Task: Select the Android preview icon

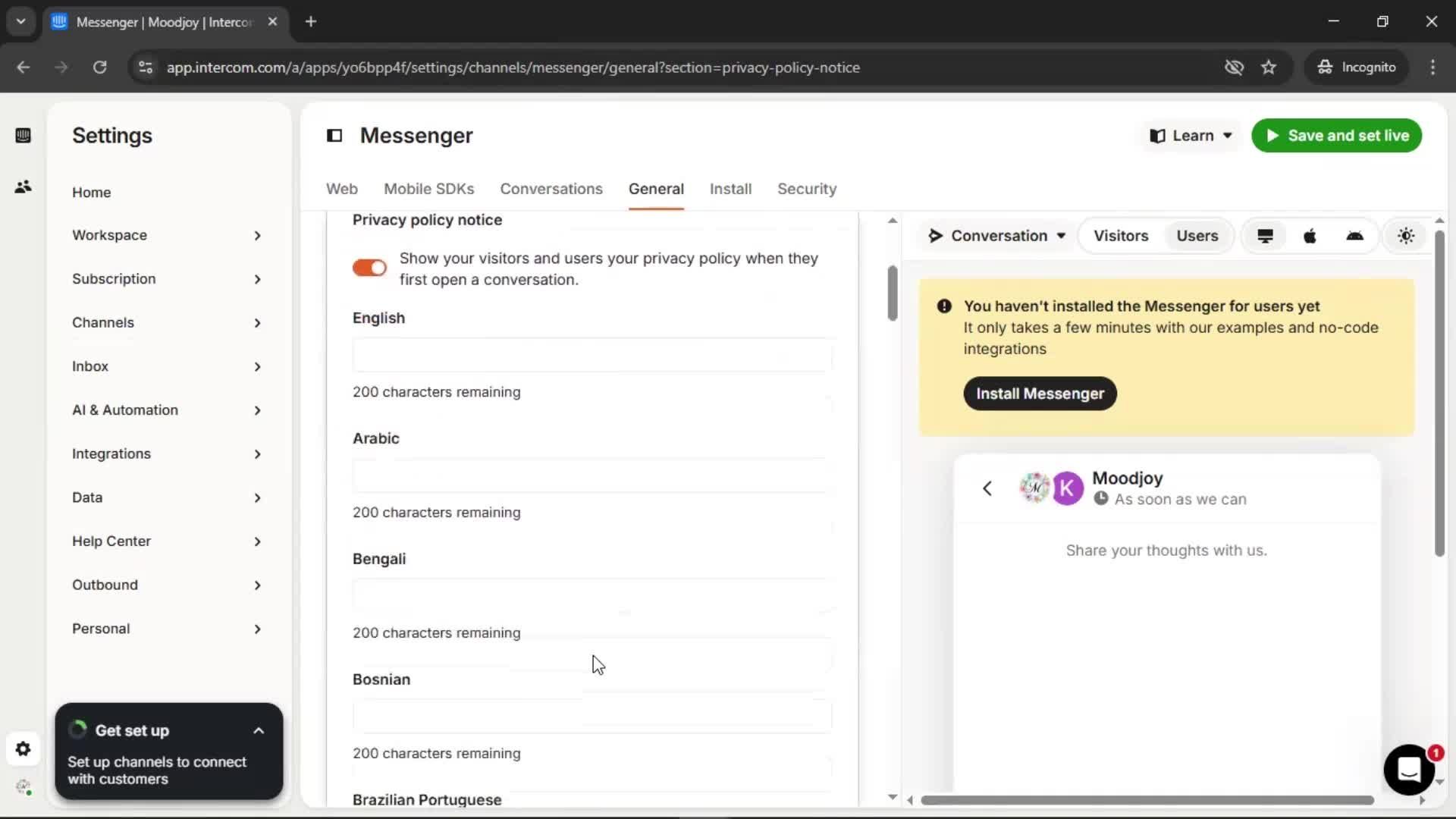Action: (x=1354, y=236)
